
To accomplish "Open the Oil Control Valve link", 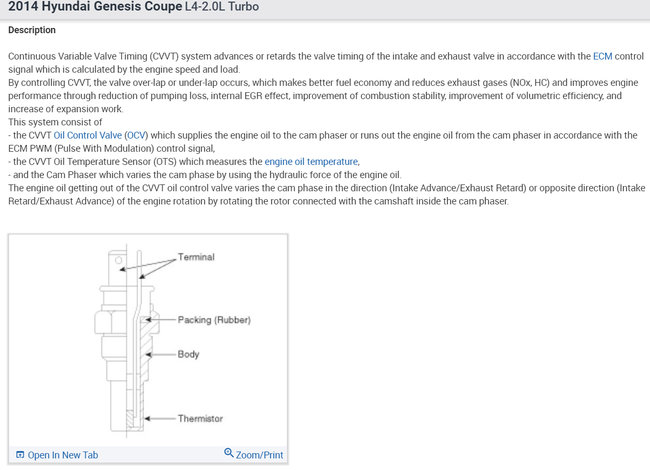I will coord(87,135).
